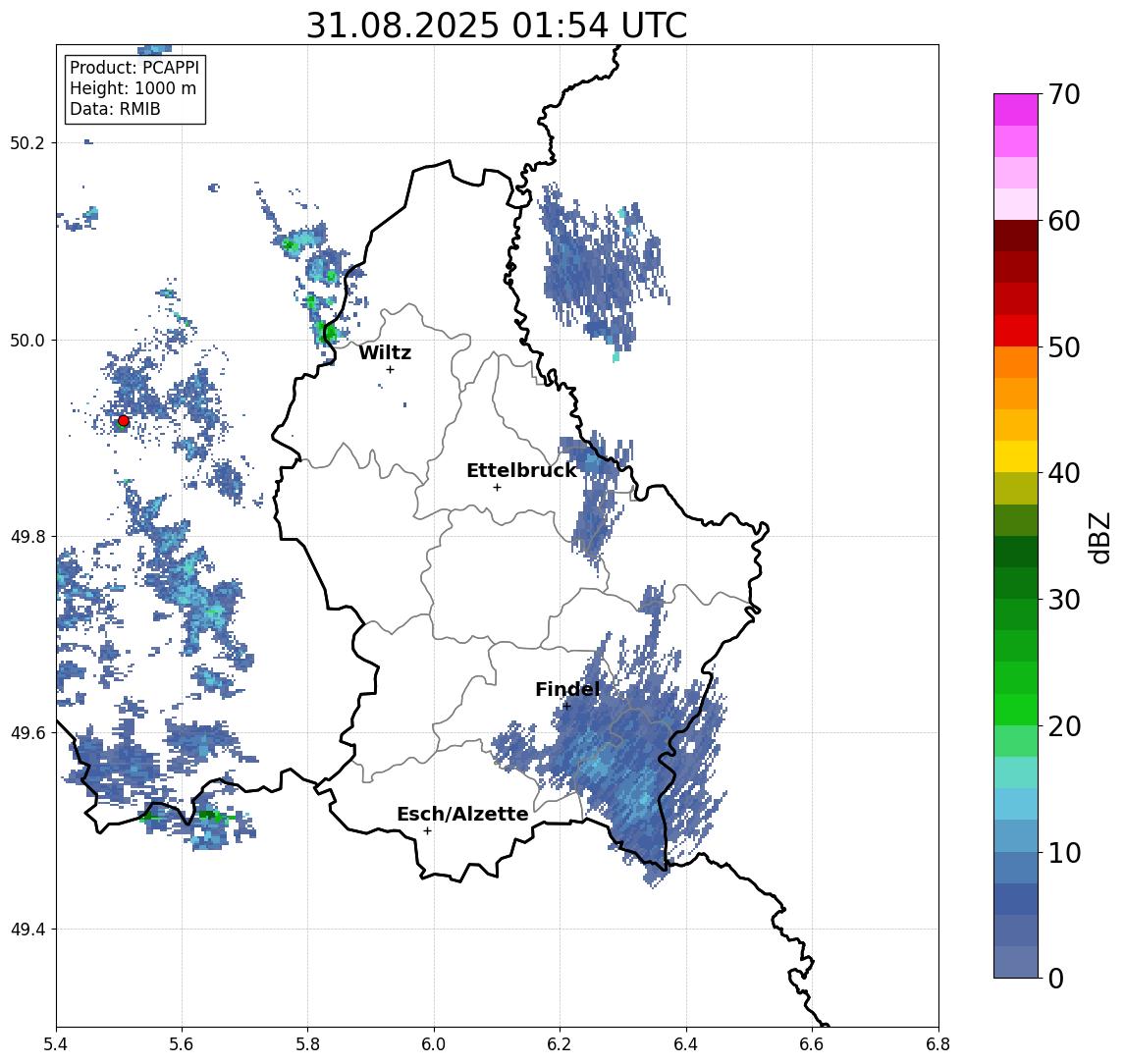The width and height of the screenshot is (1124, 1064).
Task: Click the longitude tick label 6.6
Action: pos(812,1044)
